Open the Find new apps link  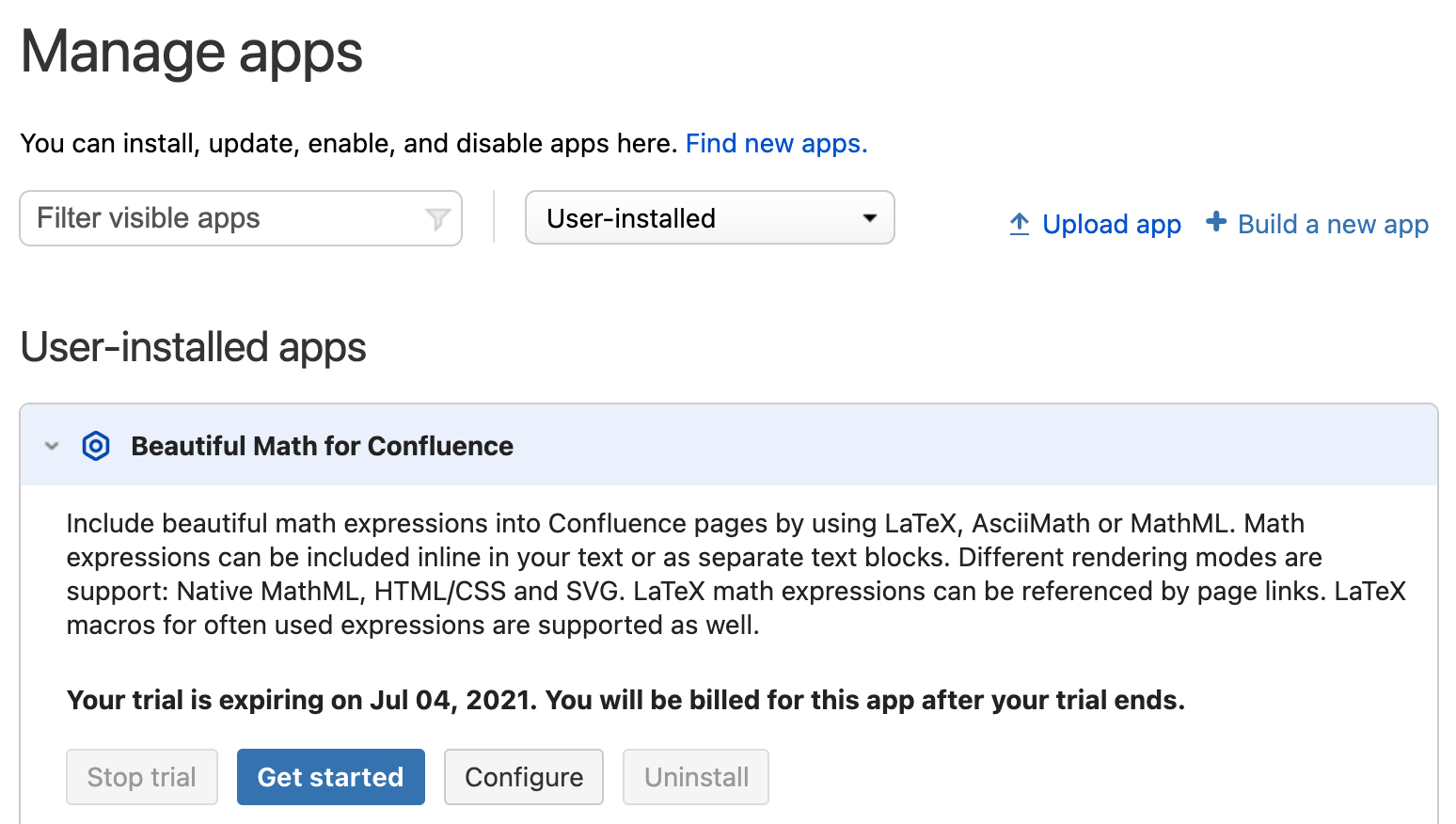[x=776, y=144]
